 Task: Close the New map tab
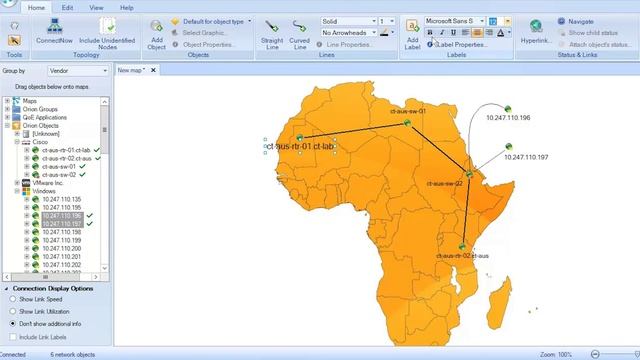(153, 70)
